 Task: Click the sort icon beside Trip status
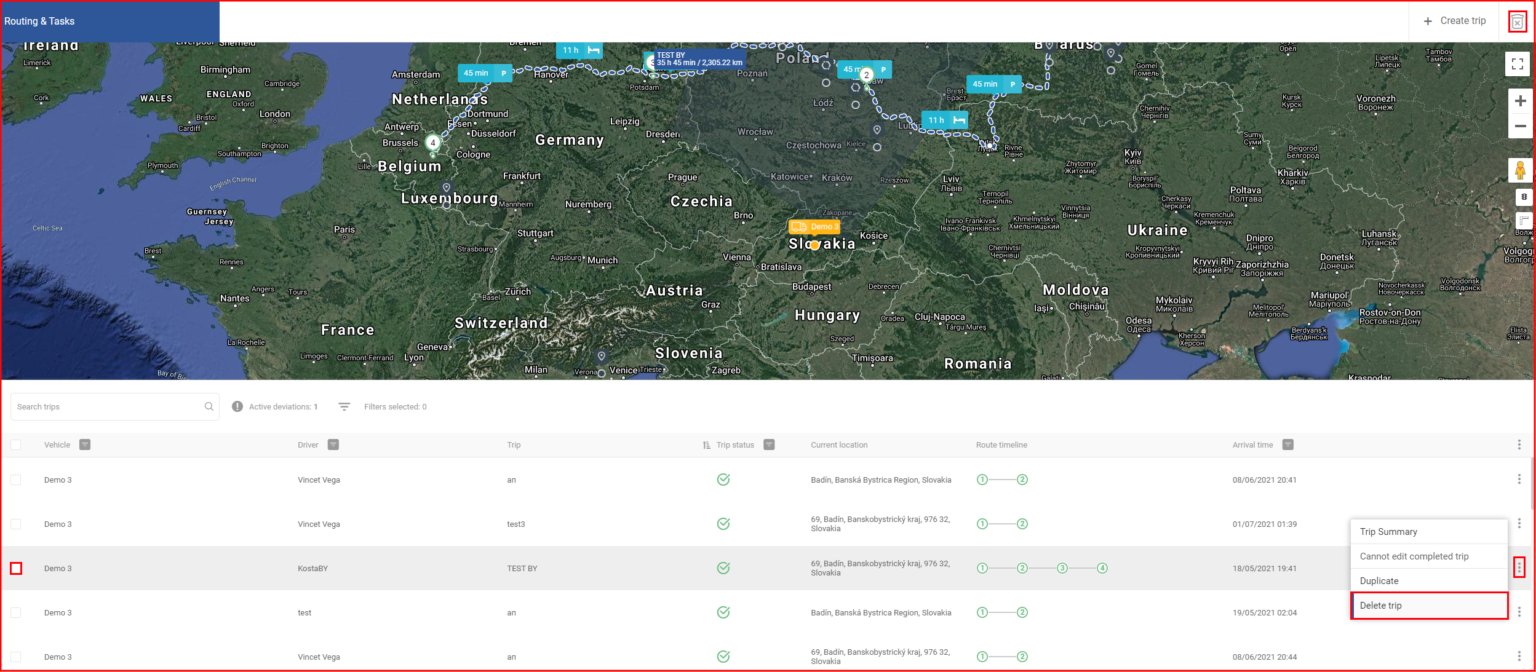click(708, 445)
